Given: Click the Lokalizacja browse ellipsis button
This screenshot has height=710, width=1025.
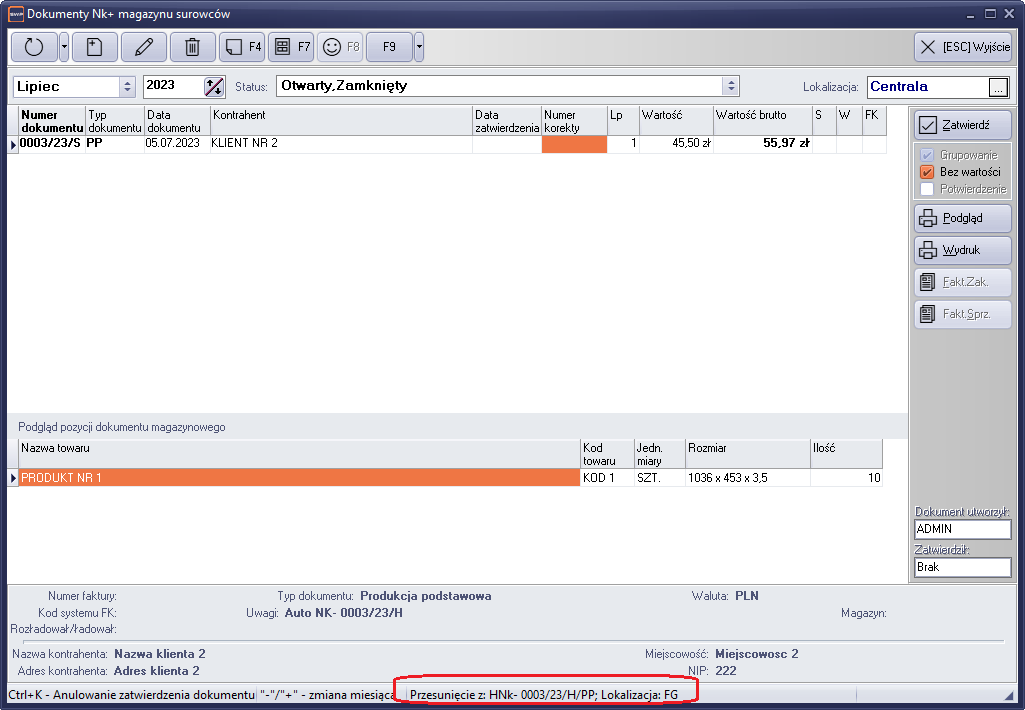Looking at the screenshot, I should point(997,88).
